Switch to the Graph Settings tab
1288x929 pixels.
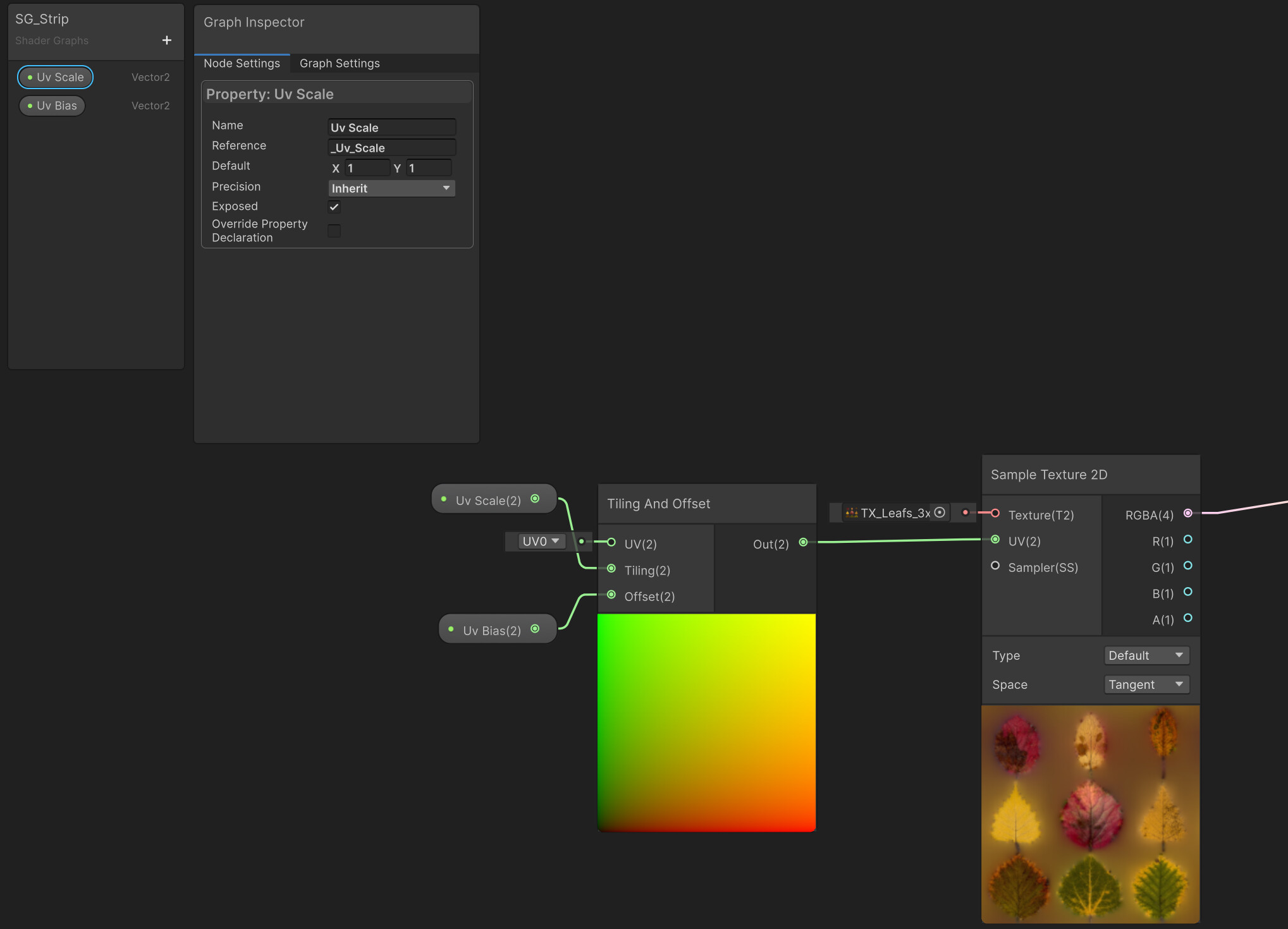340,63
